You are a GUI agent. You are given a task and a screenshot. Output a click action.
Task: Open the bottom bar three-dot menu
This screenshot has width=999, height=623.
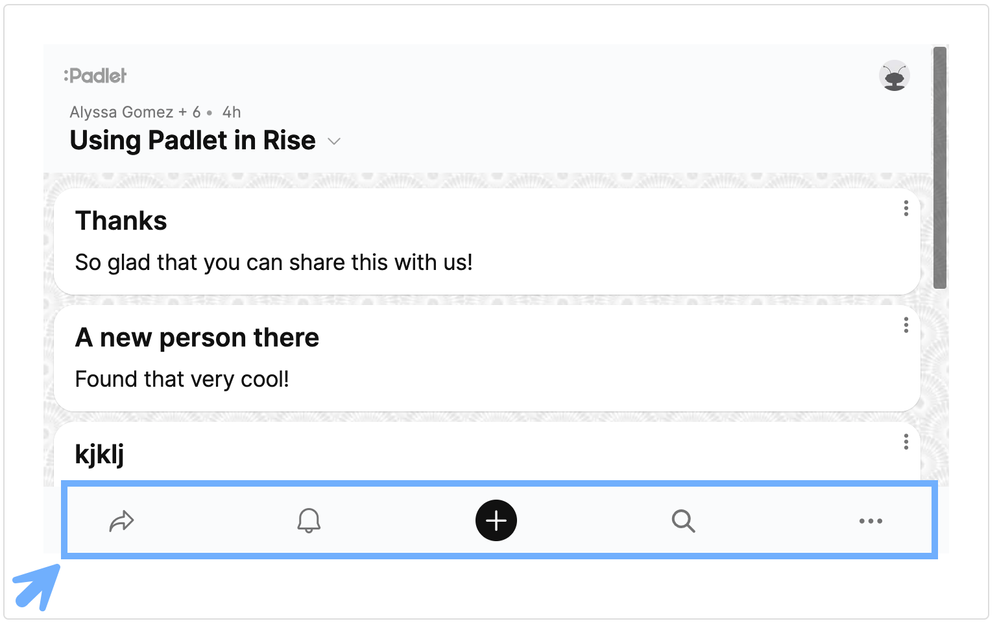[871, 521]
